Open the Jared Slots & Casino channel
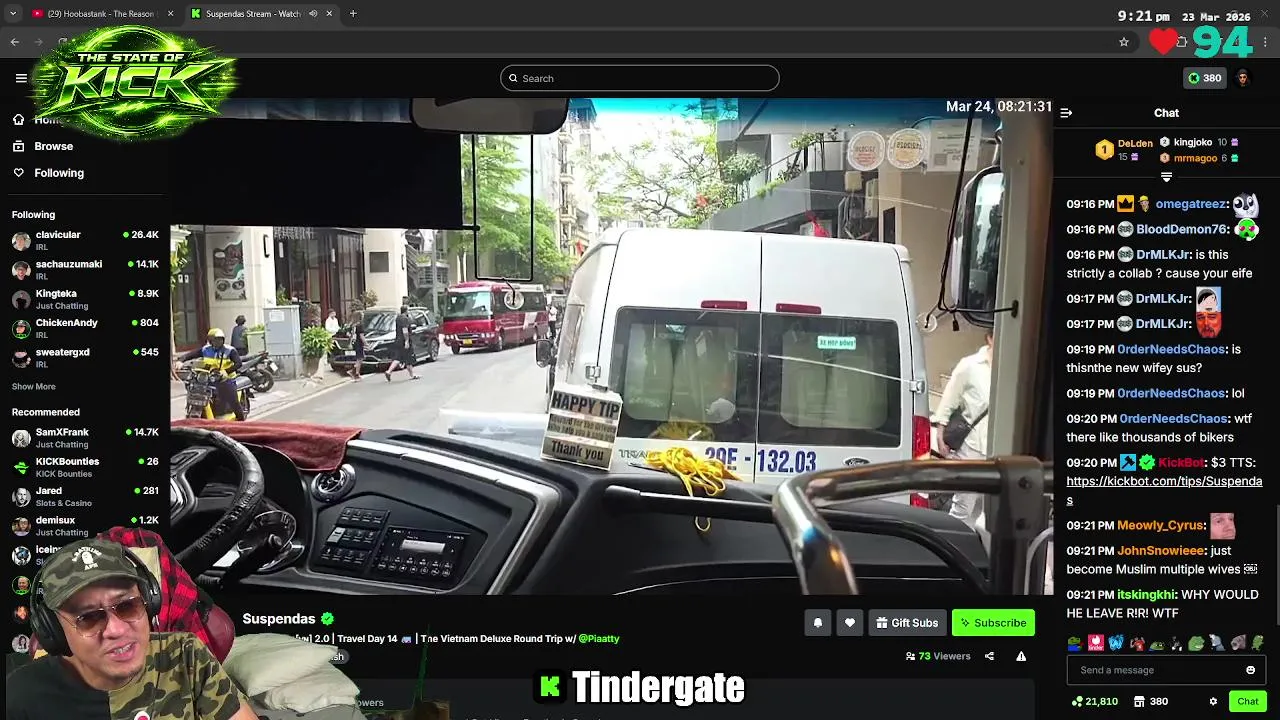This screenshot has width=1280, height=720. point(85,496)
